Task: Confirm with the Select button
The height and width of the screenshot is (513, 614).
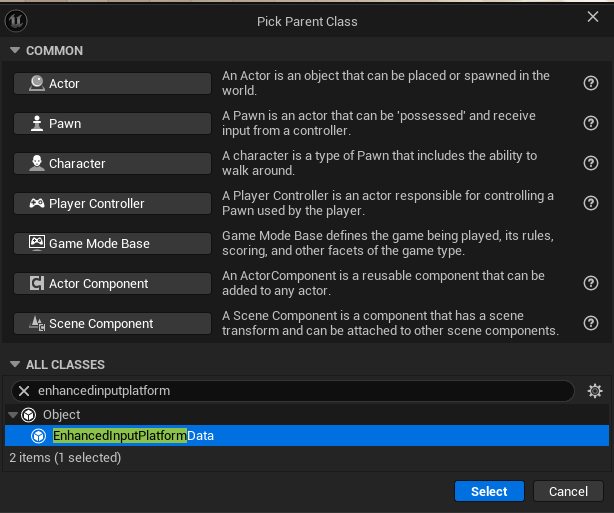Action: pyautogui.click(x=489, y=491)
